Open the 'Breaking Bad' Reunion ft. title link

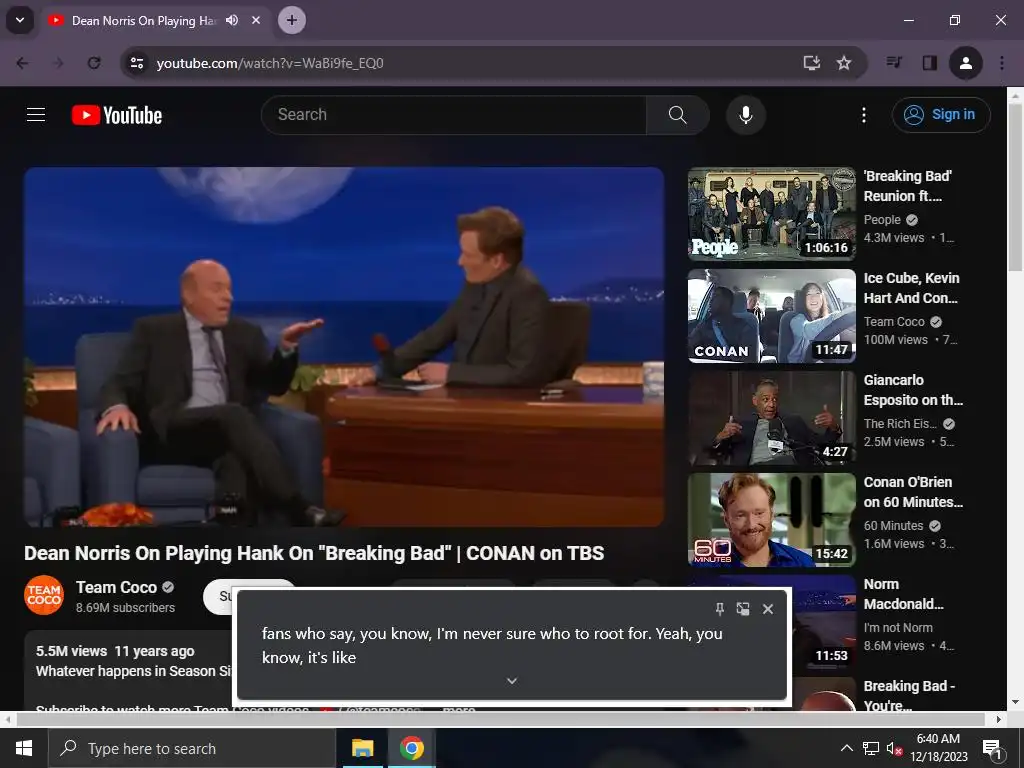coord(908,186)
